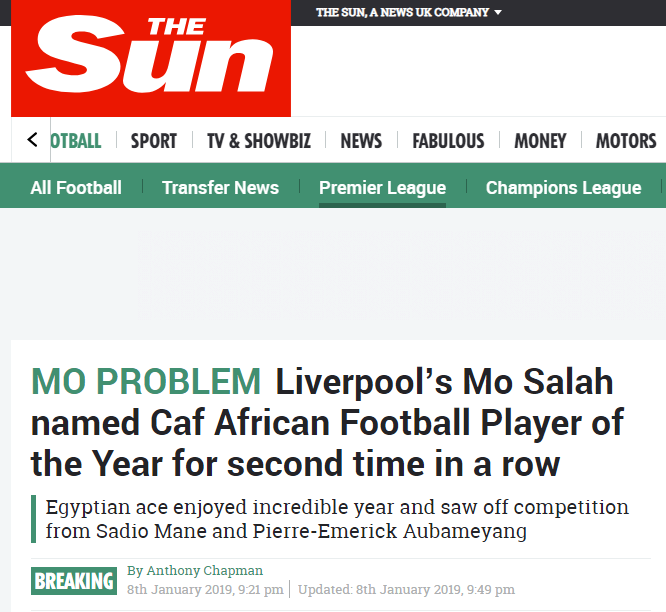Expand The Sun, A News UK Company dropdown
The image size is (666, 612).
pos(409,13)
